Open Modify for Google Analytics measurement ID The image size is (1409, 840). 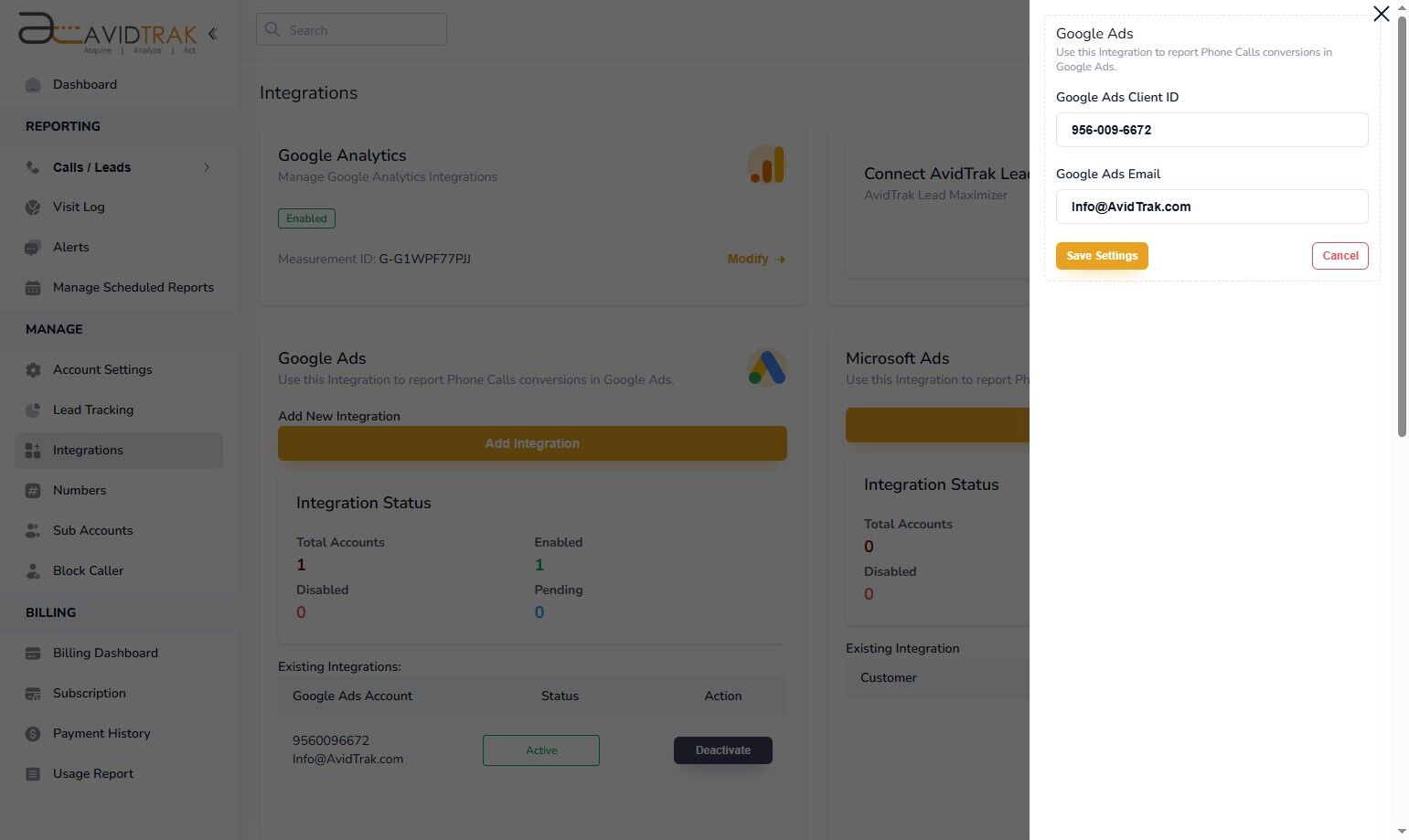tap(755, 259)
